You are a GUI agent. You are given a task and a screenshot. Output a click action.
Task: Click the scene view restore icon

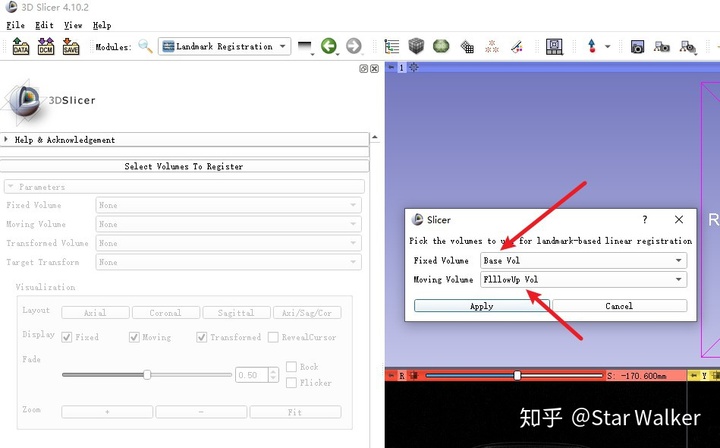coord(688,47)
